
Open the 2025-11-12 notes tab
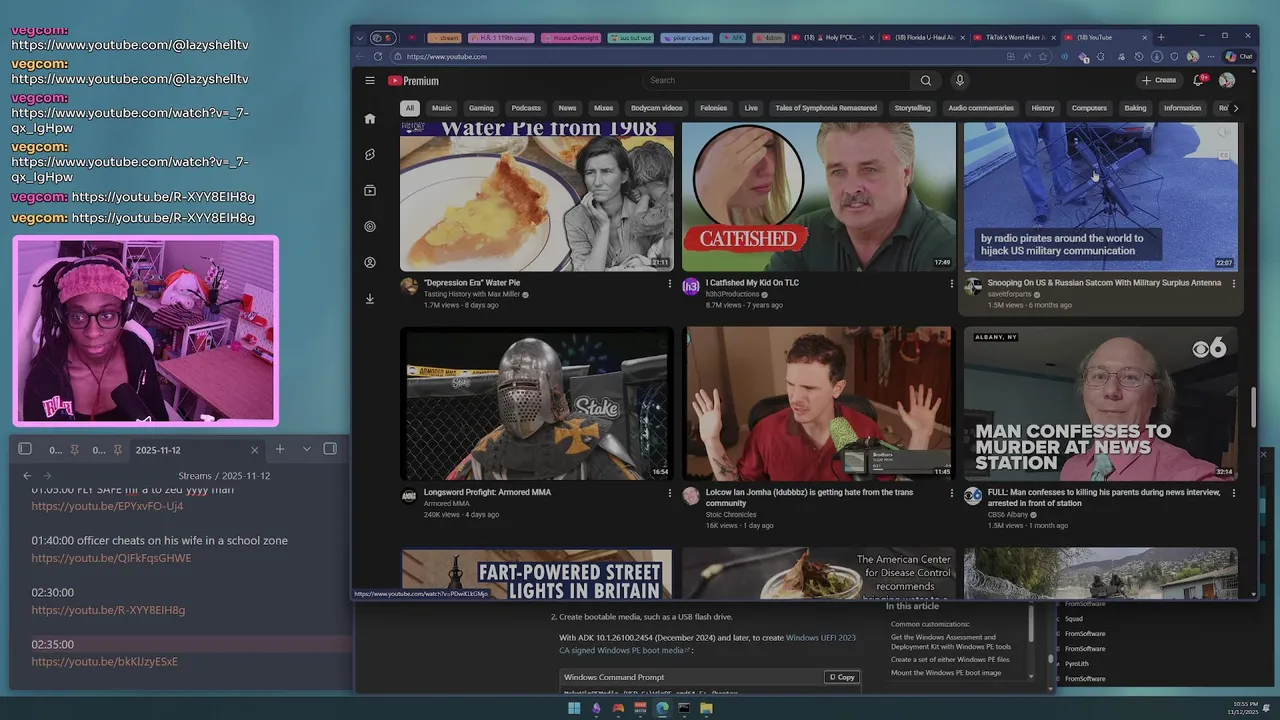point(196,450)
